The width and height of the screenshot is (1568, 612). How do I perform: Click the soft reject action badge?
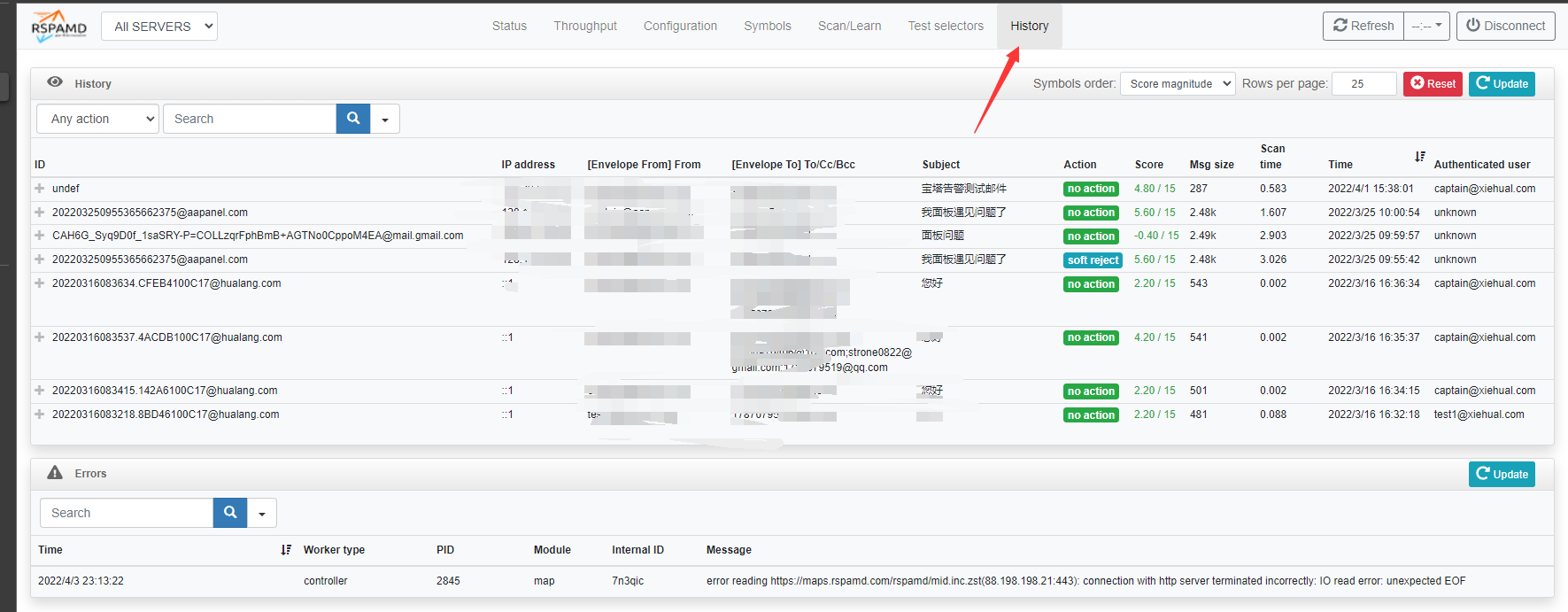(x=1093, y=260)
